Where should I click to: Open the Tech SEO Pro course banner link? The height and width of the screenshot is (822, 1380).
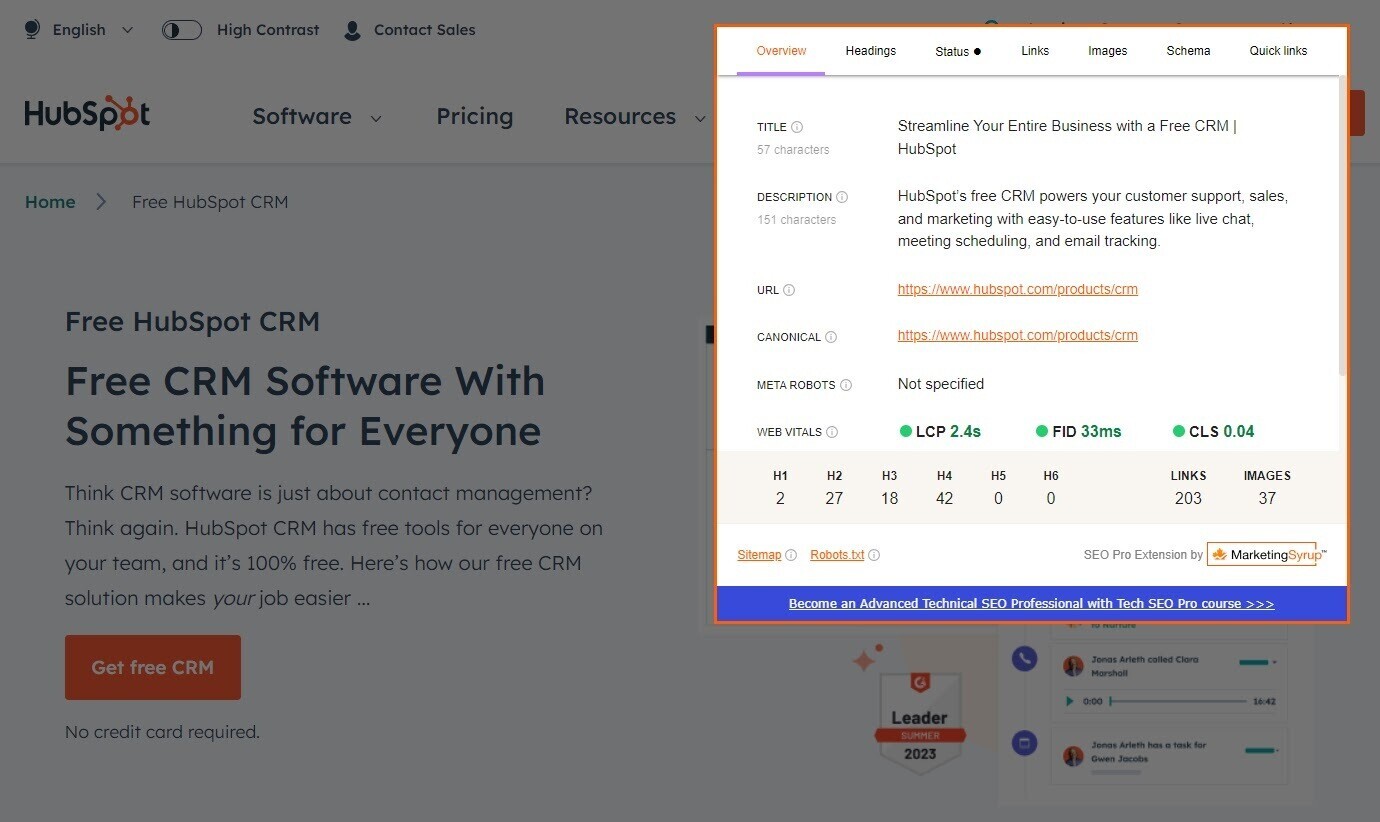pos(1031,603)
